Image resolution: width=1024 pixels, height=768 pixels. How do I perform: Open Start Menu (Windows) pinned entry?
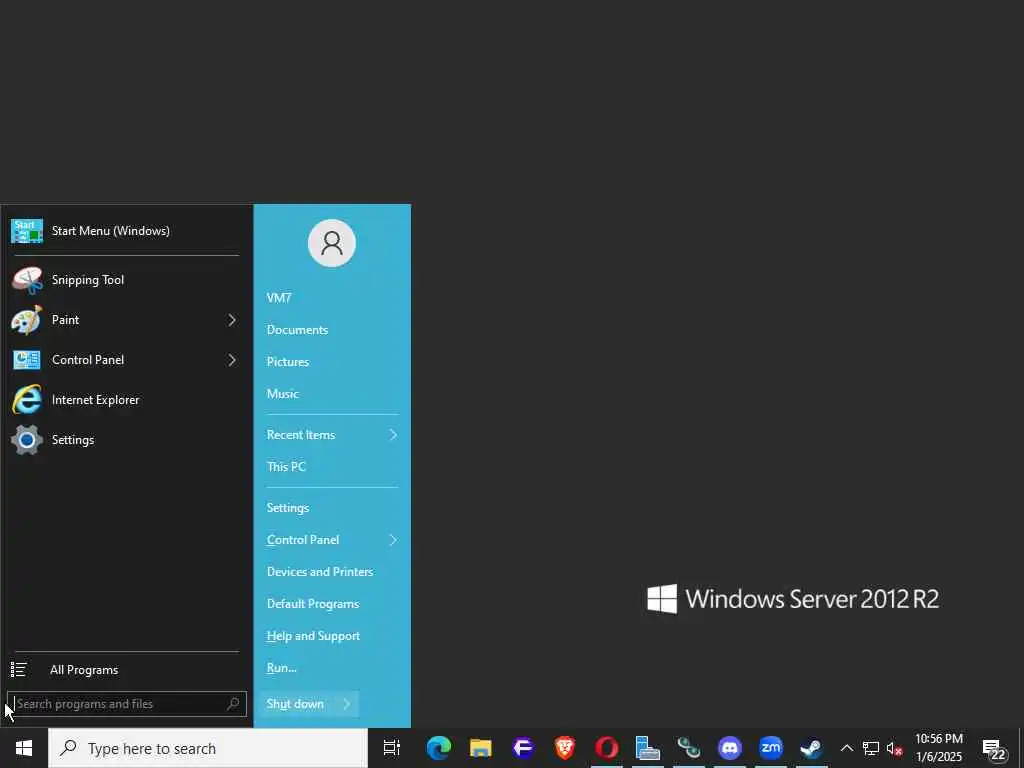pos(125,231)
